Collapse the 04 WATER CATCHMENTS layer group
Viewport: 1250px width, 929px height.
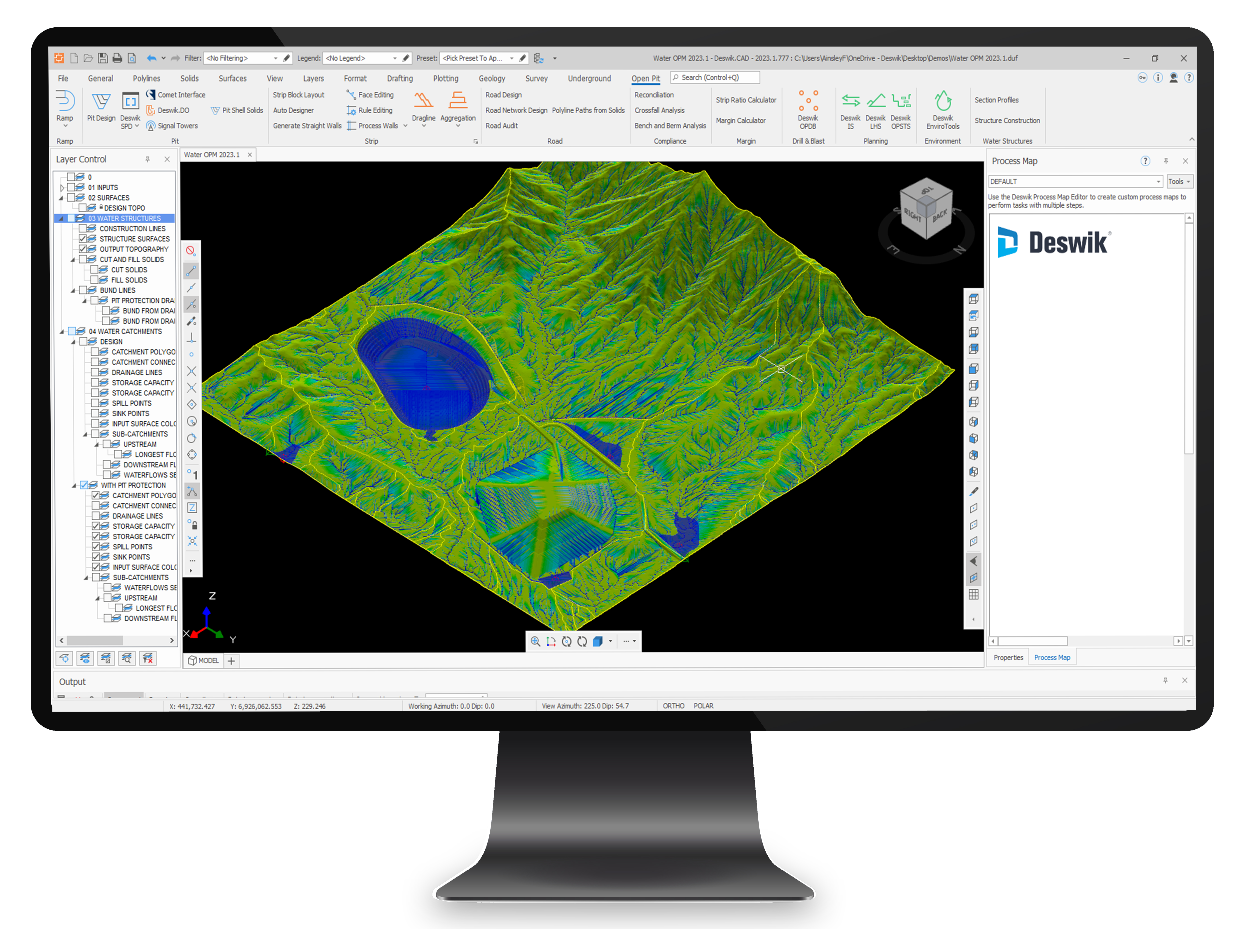point(62,331)
